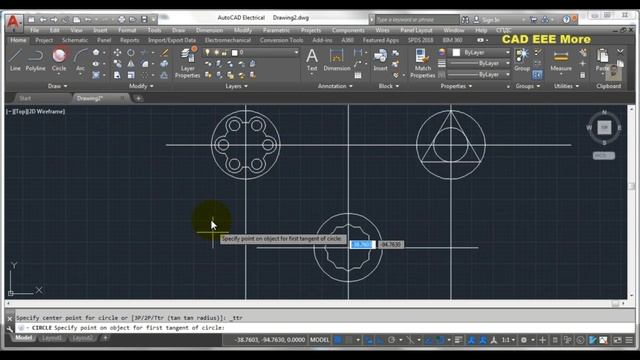Click the Customization menu icon in status bar
640x360 pixels.
point(629,340)
